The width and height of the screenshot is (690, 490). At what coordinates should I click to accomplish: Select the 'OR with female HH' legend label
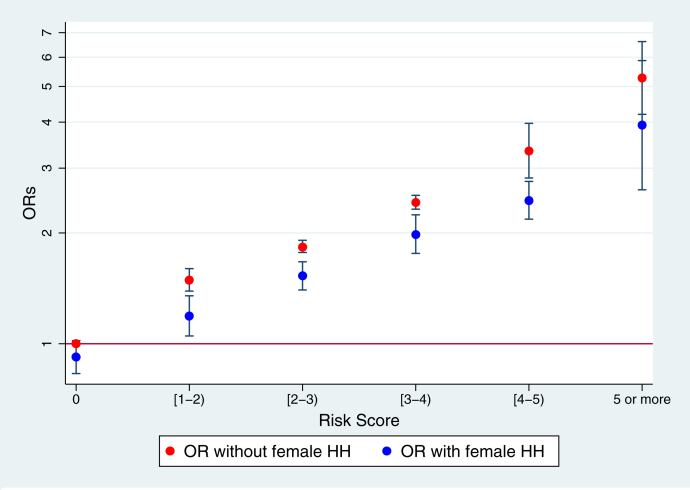[x=468, y=452]
